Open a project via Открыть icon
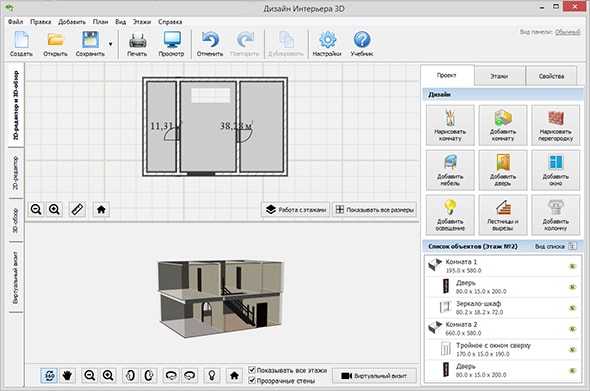This screenshot has width=590, height=391. point(55,44)
